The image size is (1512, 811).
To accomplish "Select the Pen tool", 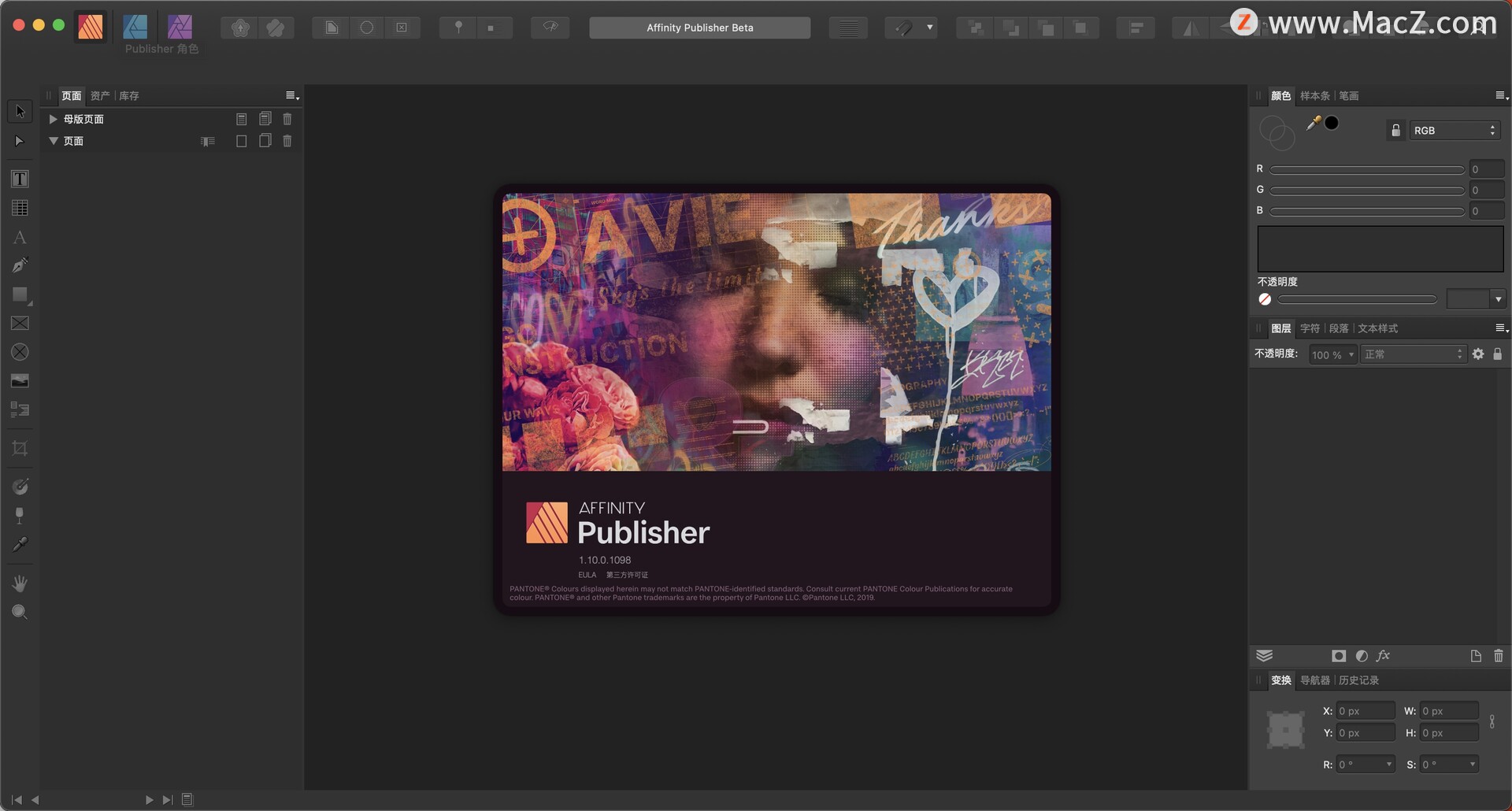I will pyautogui.click(x=20, y=265).
